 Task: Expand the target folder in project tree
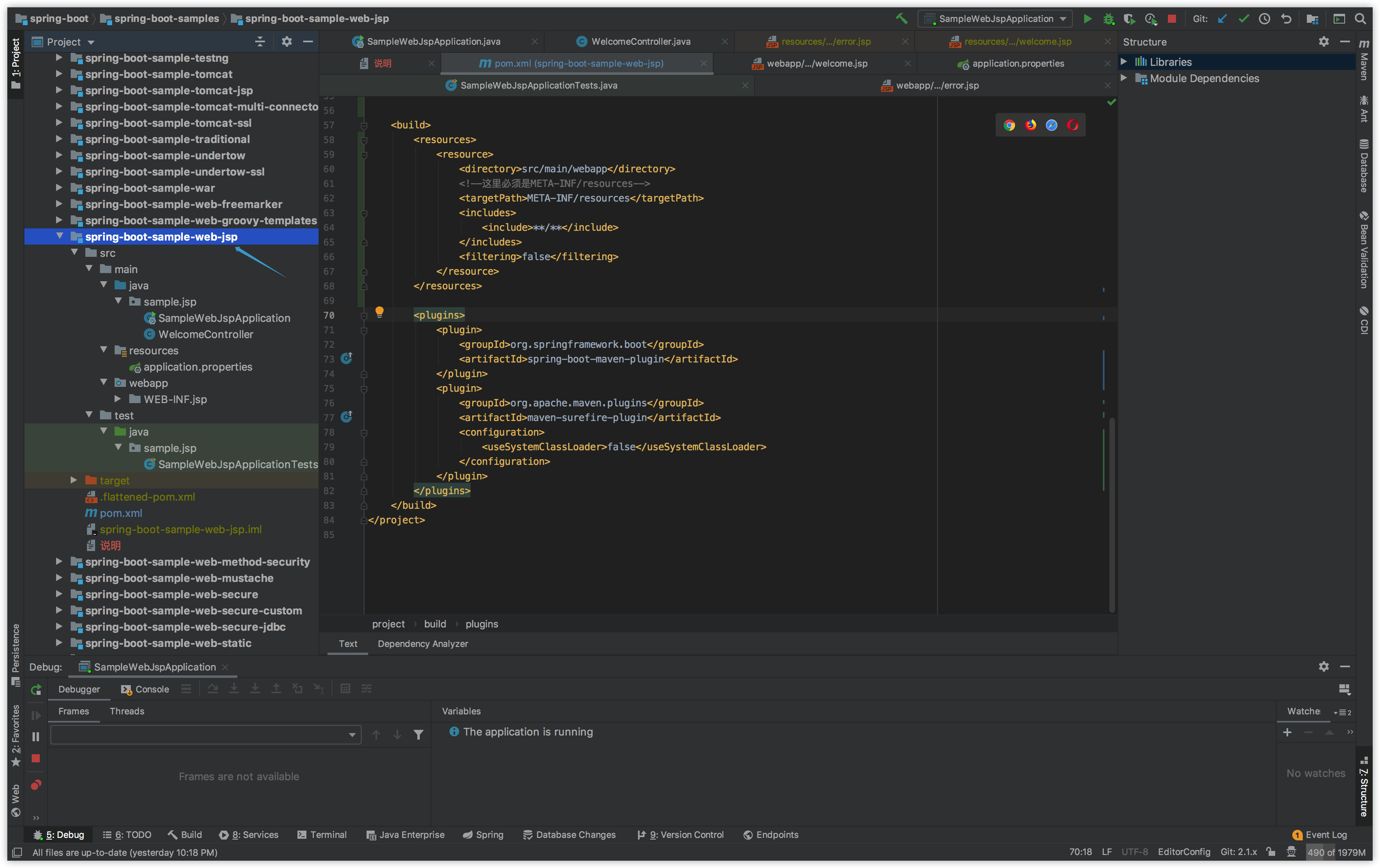[74, 480]
